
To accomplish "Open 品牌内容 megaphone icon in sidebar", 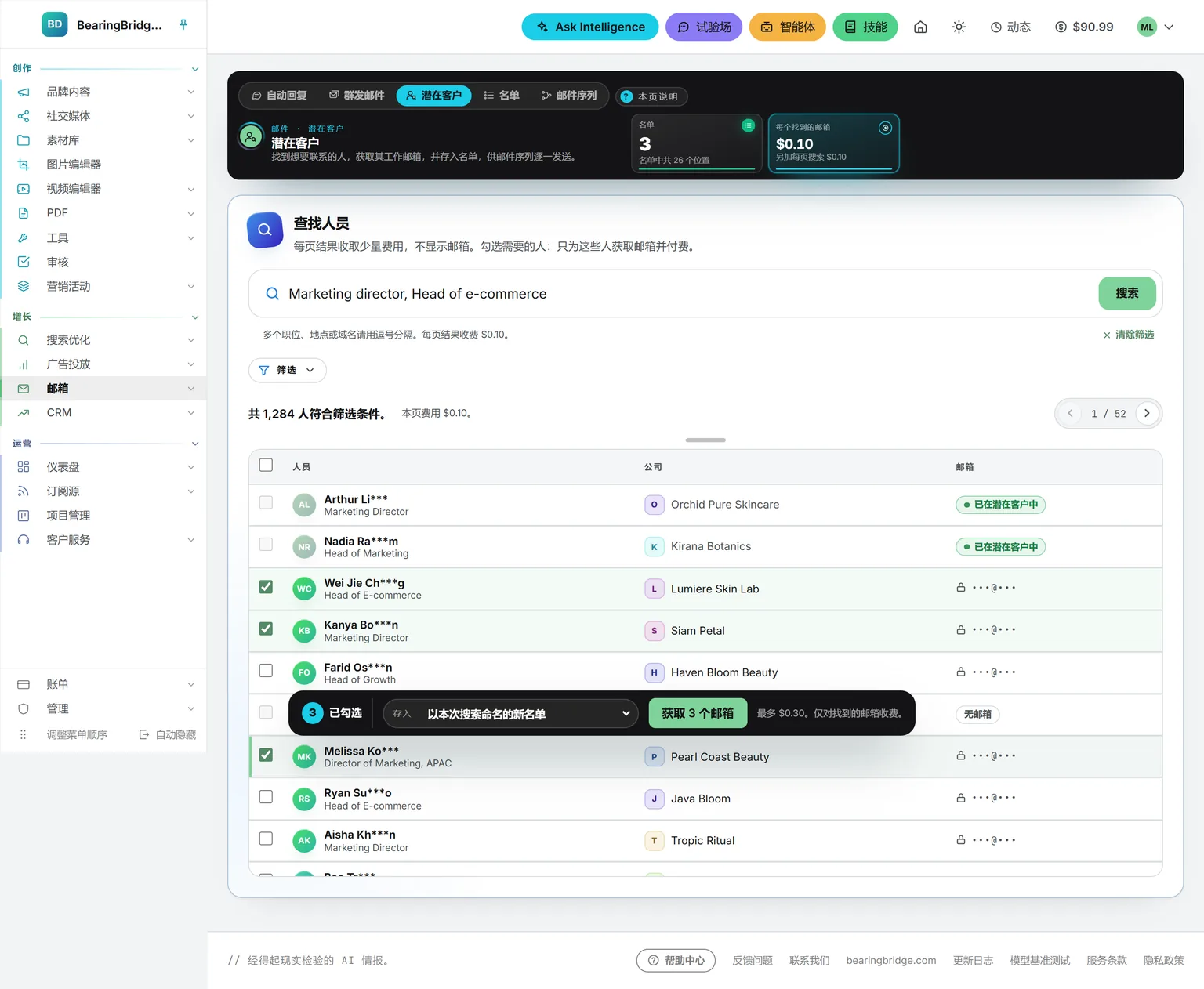I will [x=24, y=92].
